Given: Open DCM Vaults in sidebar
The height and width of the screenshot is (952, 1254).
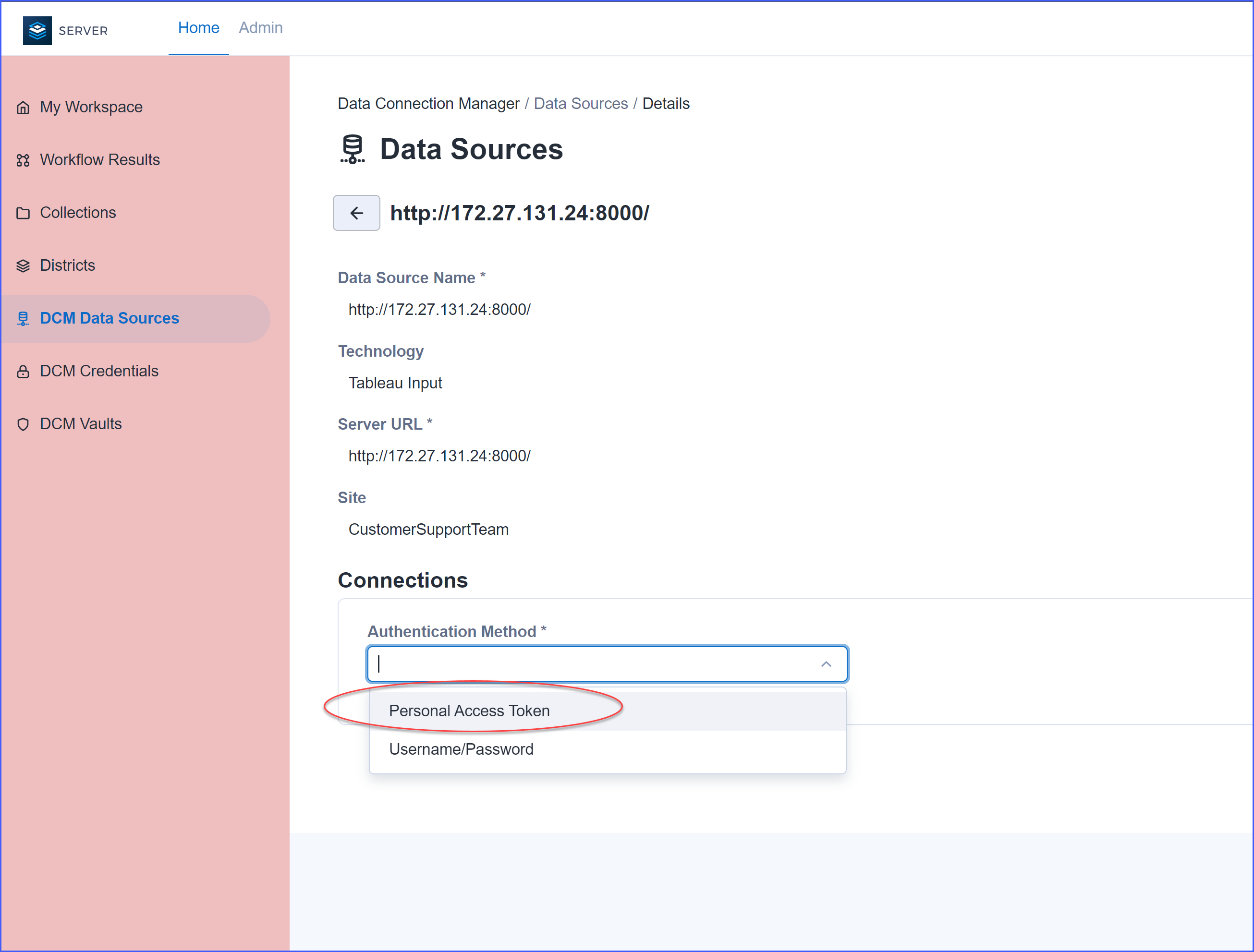Looking at the screenshot, I should (x=135, y=424).
